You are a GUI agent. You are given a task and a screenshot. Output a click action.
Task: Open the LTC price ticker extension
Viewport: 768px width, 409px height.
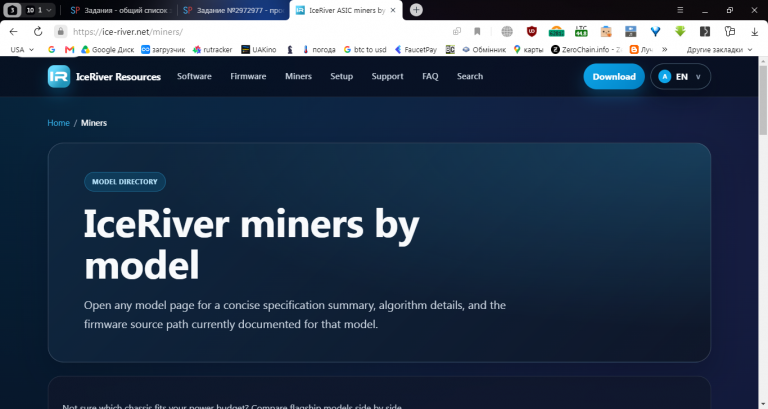[x=581, y=31]
